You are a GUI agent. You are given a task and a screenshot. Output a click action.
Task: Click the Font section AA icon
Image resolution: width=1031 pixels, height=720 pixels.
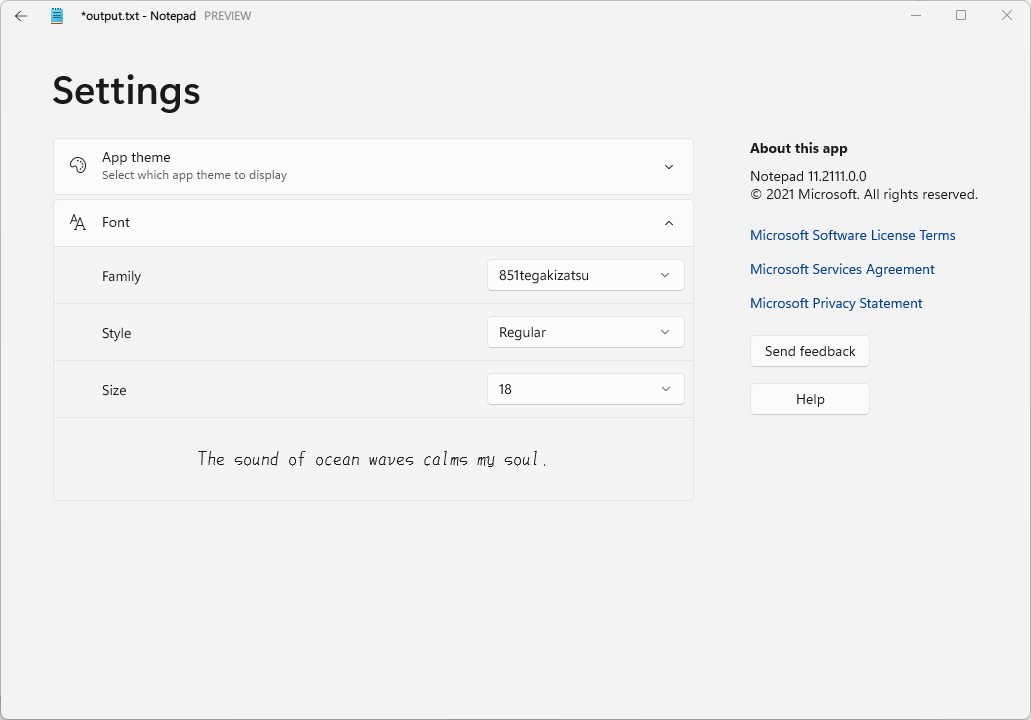point(78,223)
